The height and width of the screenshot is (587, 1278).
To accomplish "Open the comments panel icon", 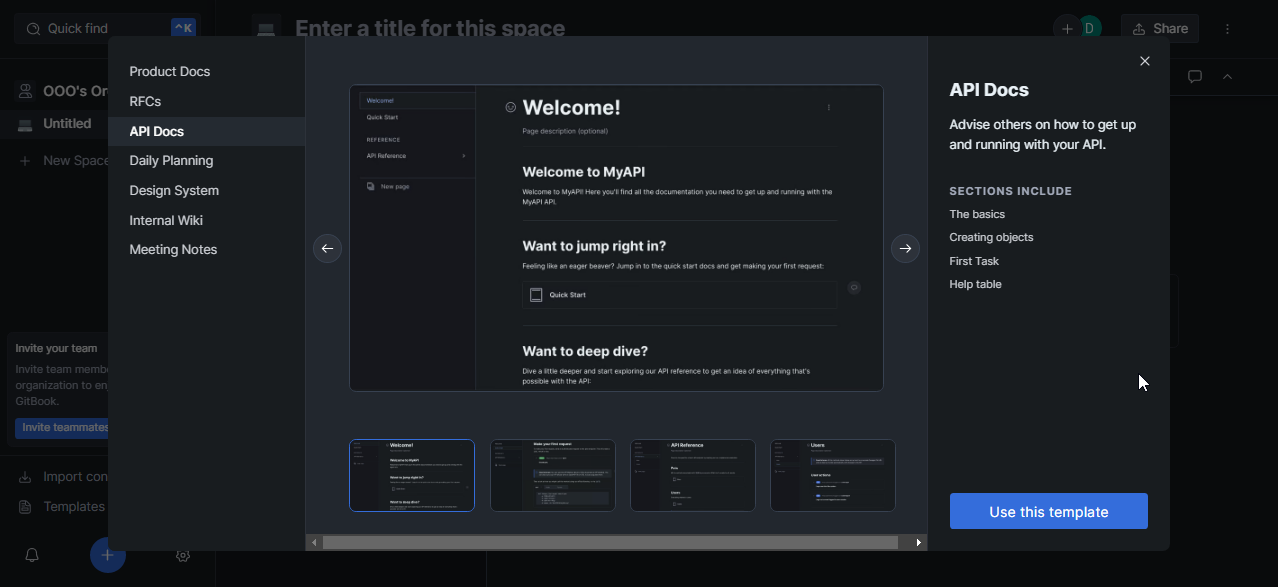I will click(1194, 77).
